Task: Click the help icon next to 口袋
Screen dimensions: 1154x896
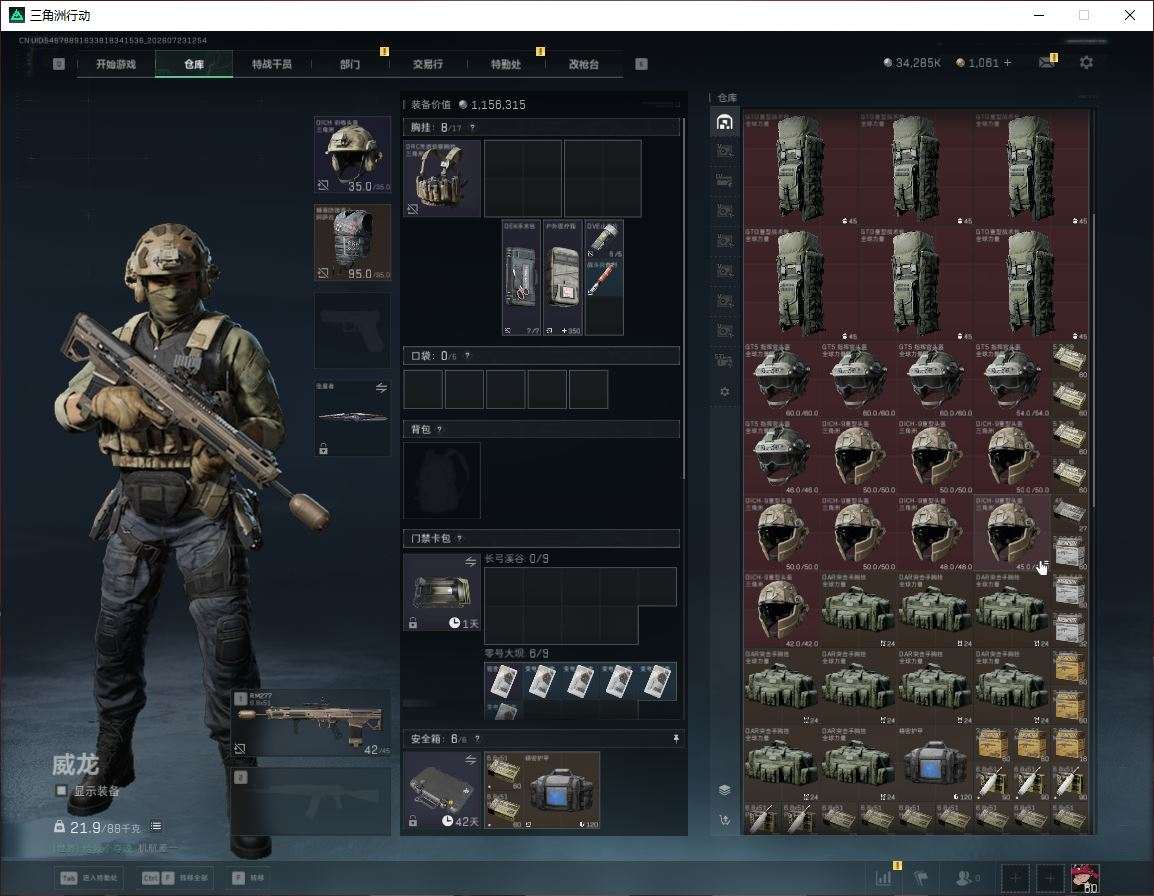Action: click(x=468, y=356)
